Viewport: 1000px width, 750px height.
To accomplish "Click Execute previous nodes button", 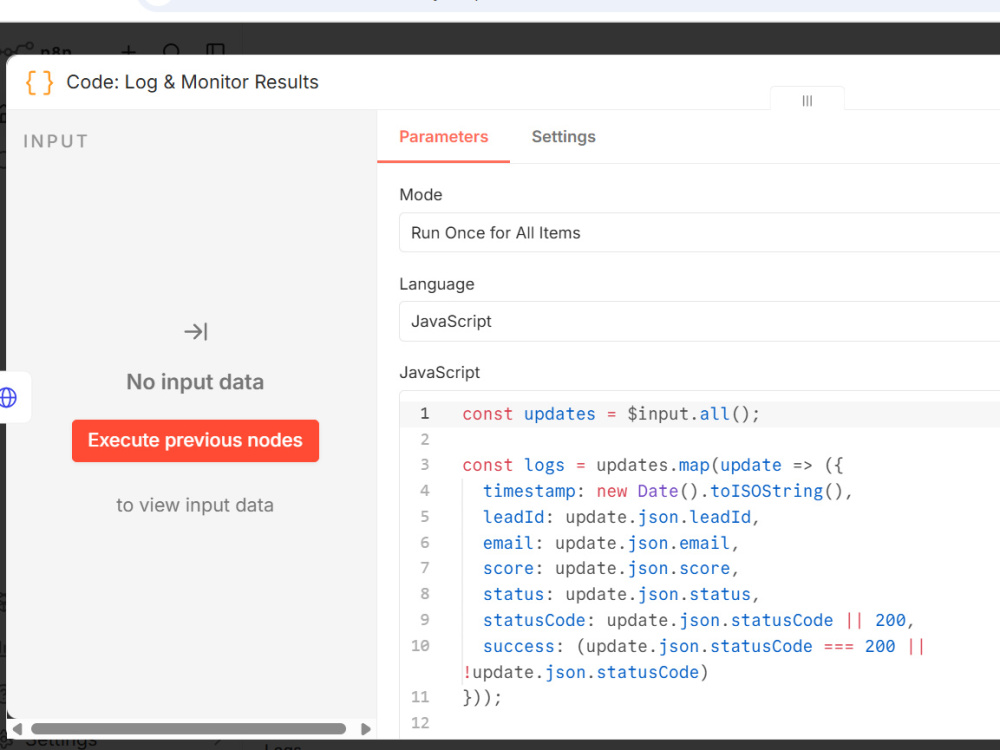I will 195,441.
